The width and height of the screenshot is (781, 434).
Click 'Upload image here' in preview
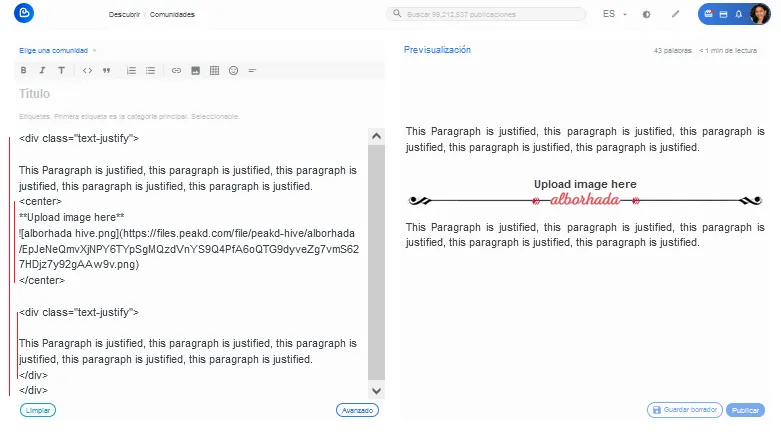(x=585, y=184)
